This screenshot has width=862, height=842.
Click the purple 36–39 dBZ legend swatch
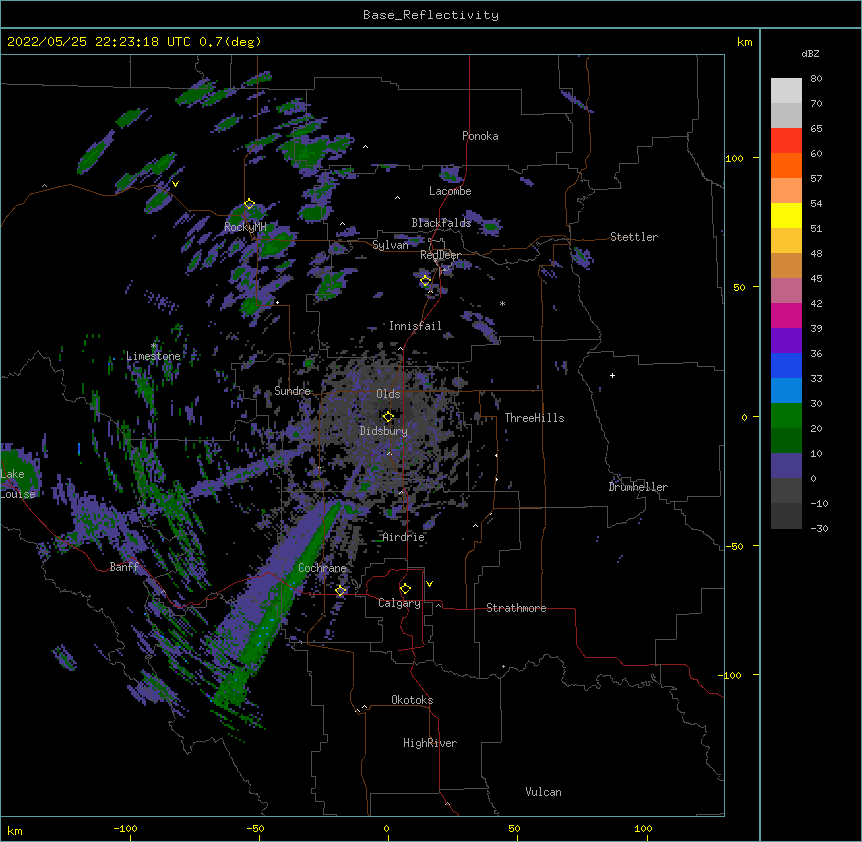pos(786,340)
